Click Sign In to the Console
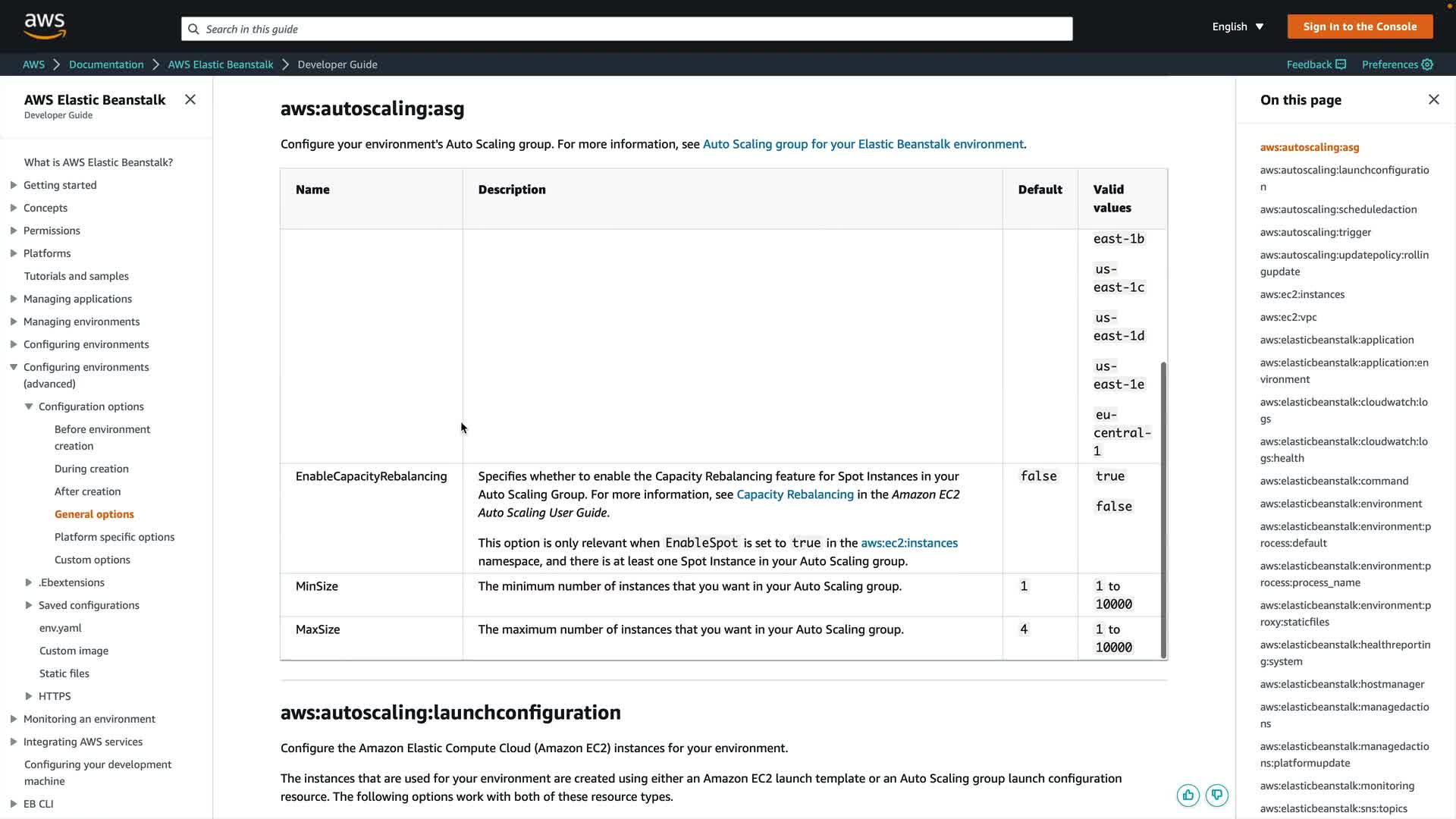This screenshot has height=819, width=1456. pos(1360,27)
